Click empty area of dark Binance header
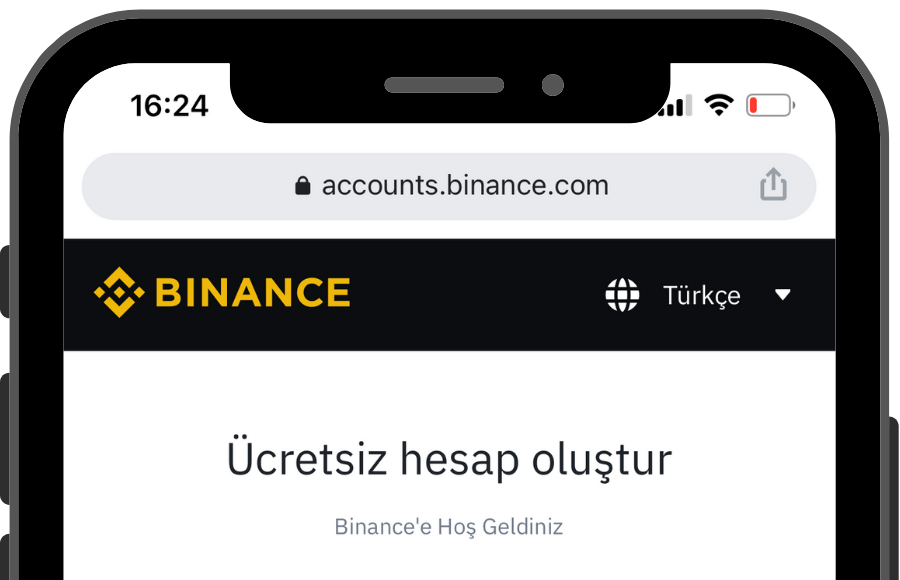Image resolution: width=900 pixels, height=580 pixels. 476,295
